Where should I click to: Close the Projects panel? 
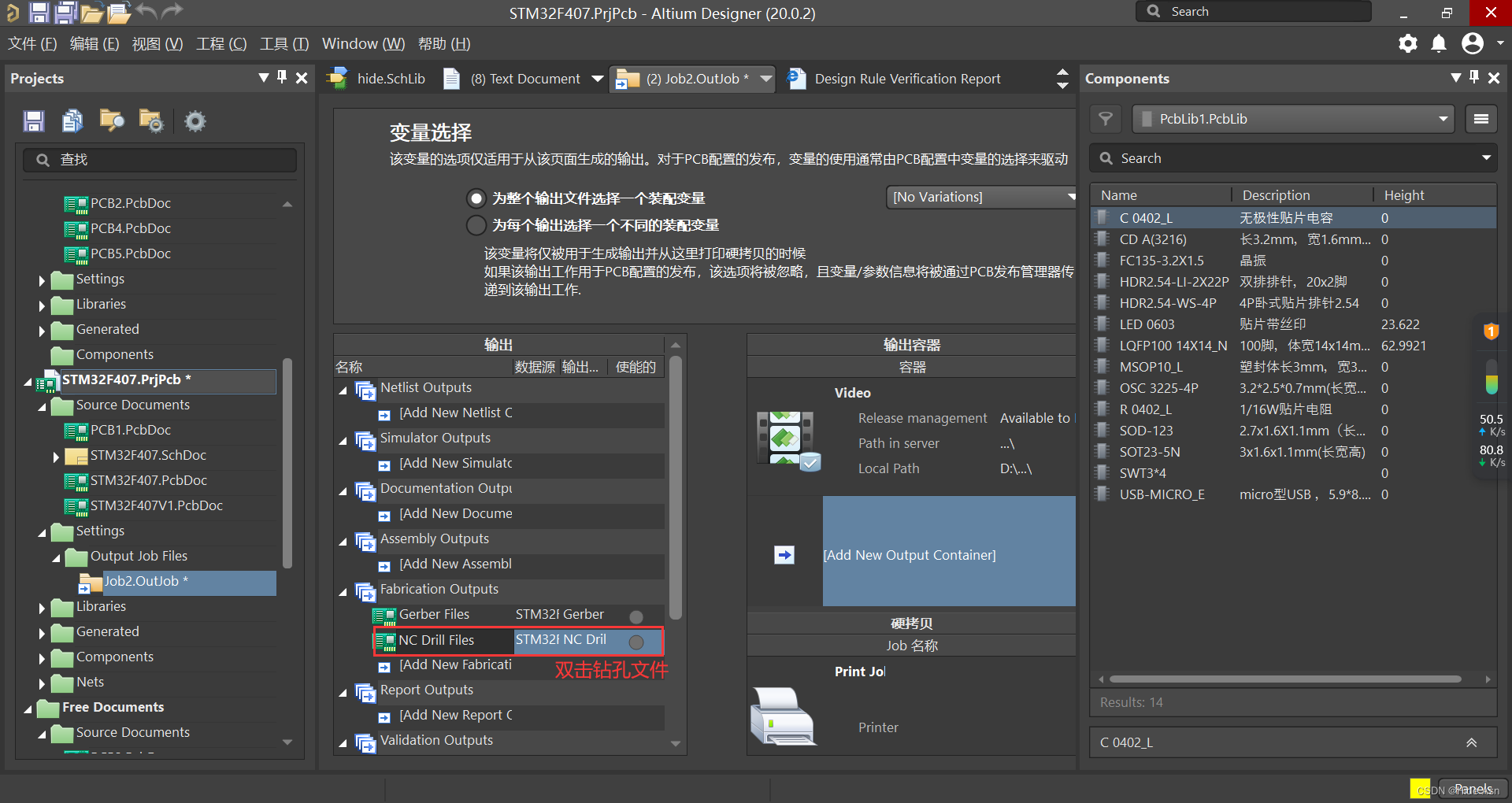click(302, 78)
